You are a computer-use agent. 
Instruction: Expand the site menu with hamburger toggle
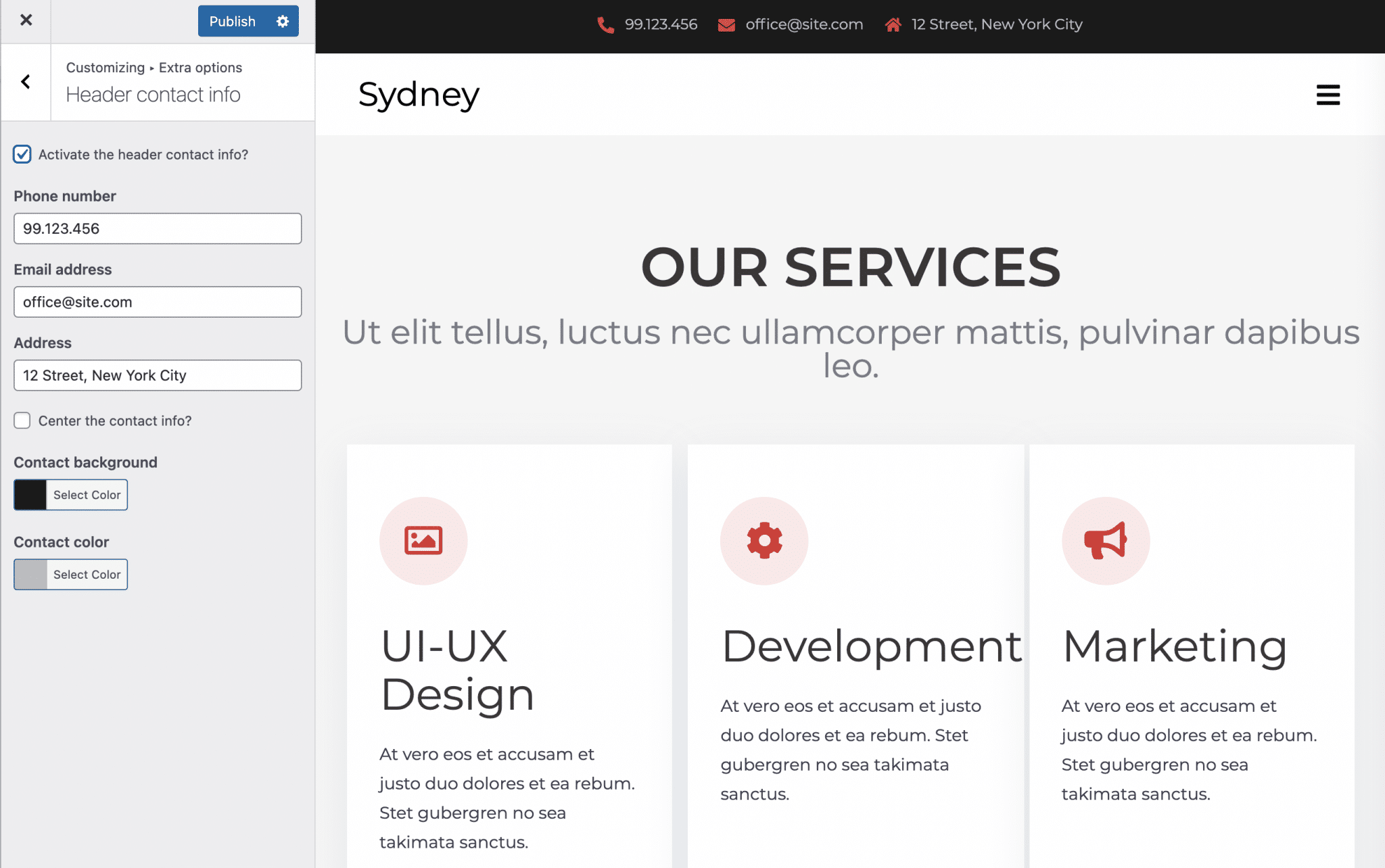pyautogui.click(x=1328, y=95)
